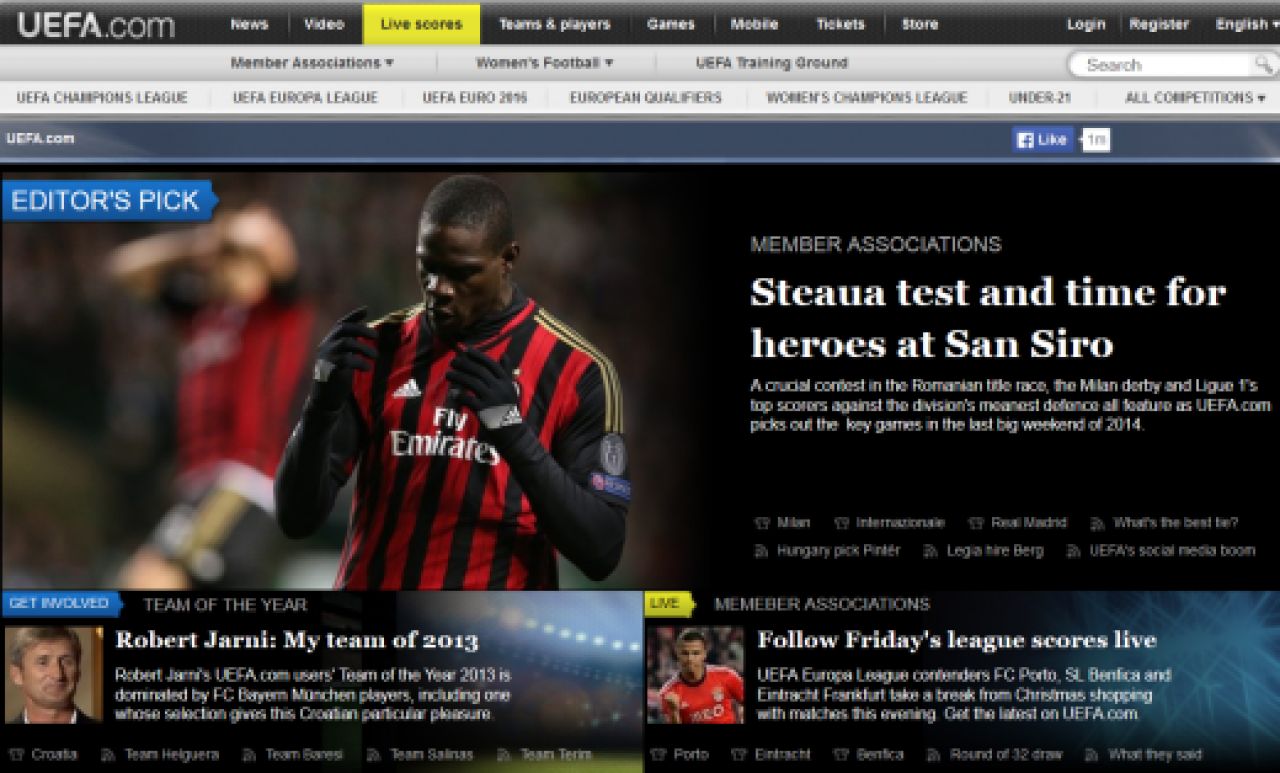
Task: Open Teams & players menu item
Action: [x=555, y=24]
